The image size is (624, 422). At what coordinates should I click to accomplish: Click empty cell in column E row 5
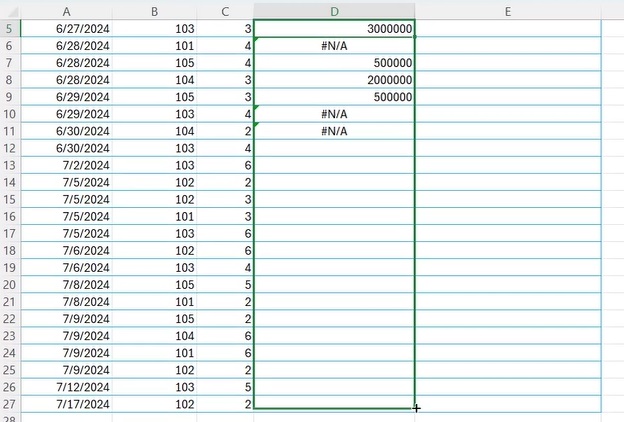tap(508, 29)
